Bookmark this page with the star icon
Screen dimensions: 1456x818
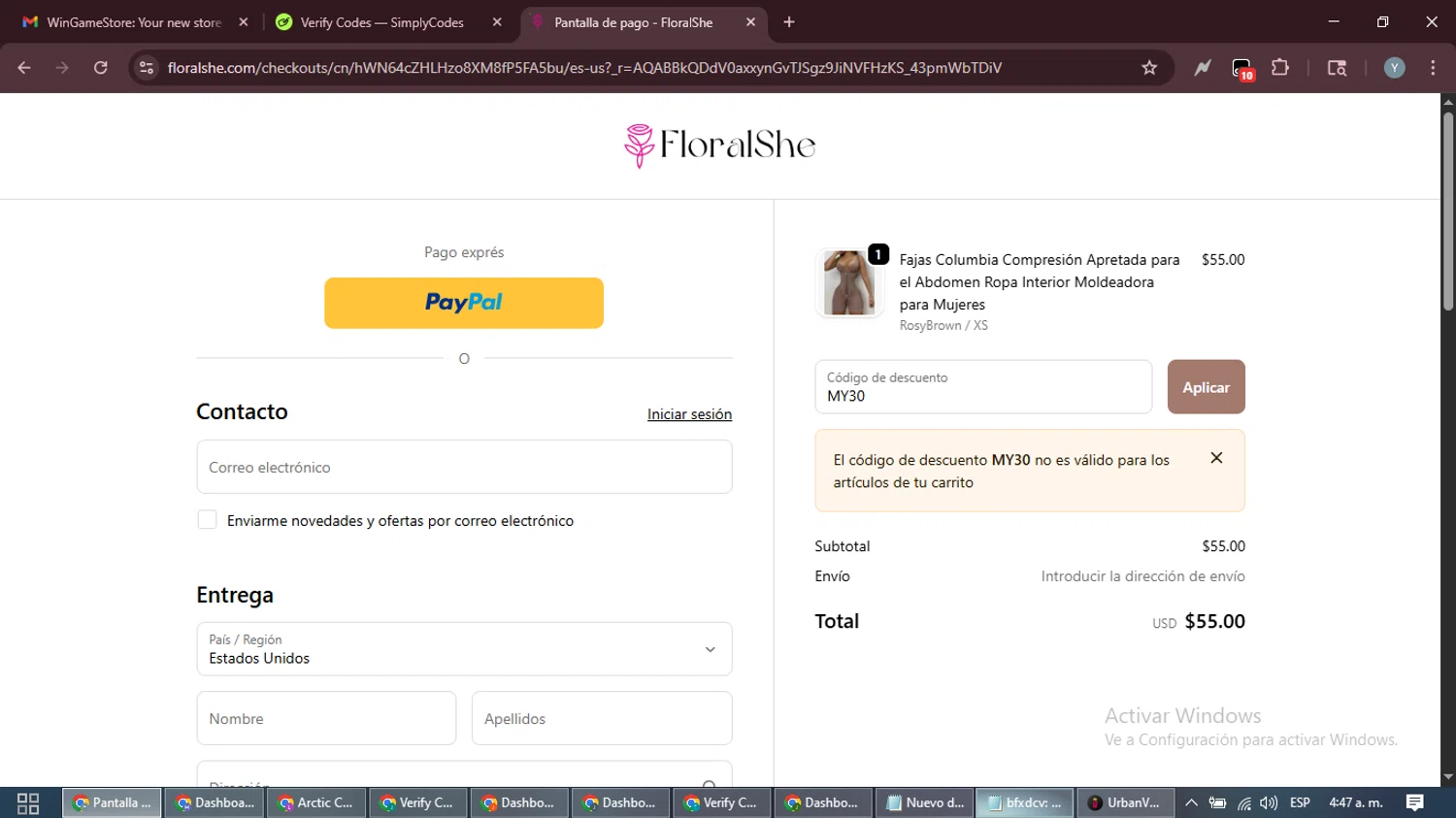[x=1149, y=68]
